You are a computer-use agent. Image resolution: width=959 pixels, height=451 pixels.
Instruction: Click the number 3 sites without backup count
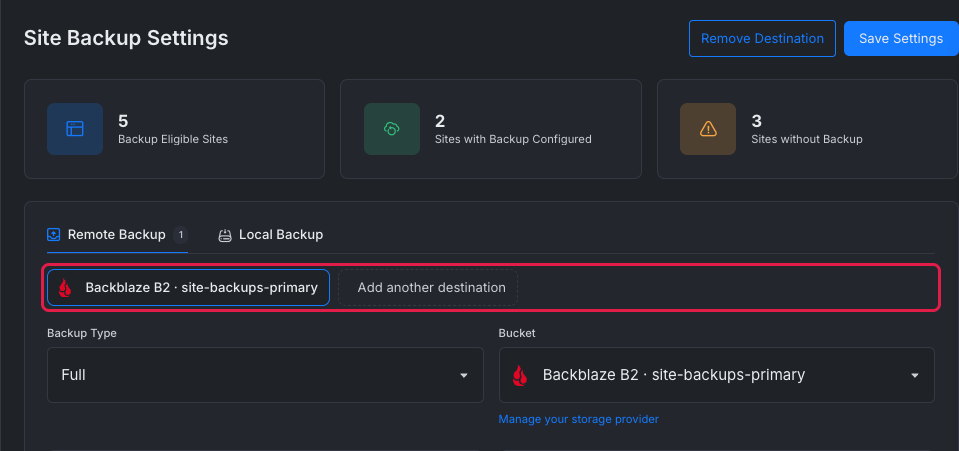coord(757,121)
